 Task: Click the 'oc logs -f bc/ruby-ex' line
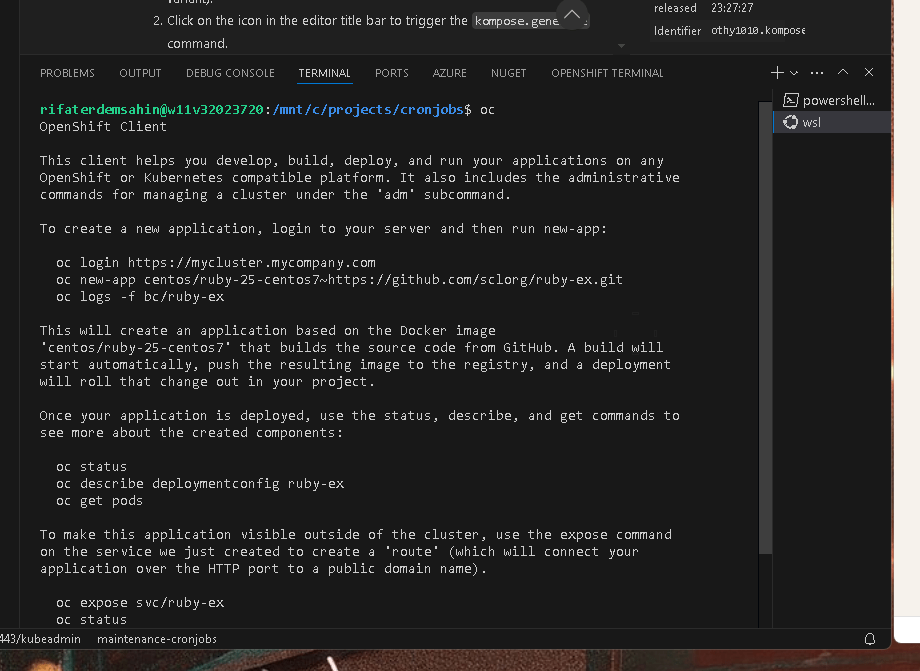[x=140, y=297]
